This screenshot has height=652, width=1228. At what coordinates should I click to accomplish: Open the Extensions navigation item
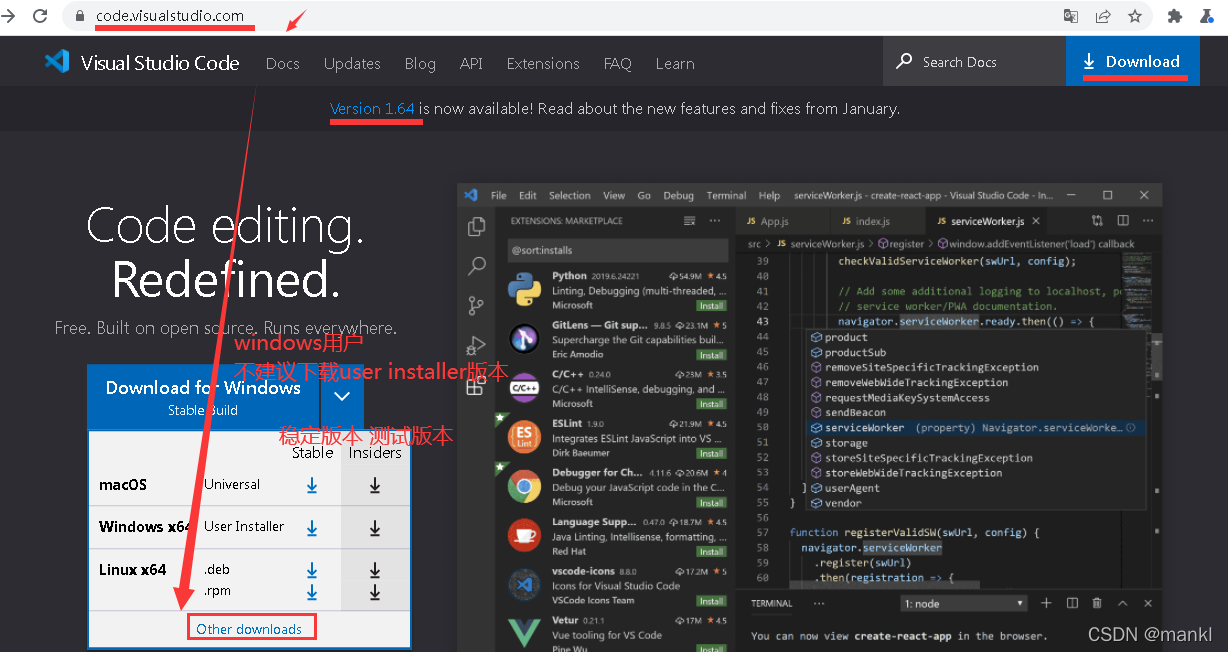point(543,63)
